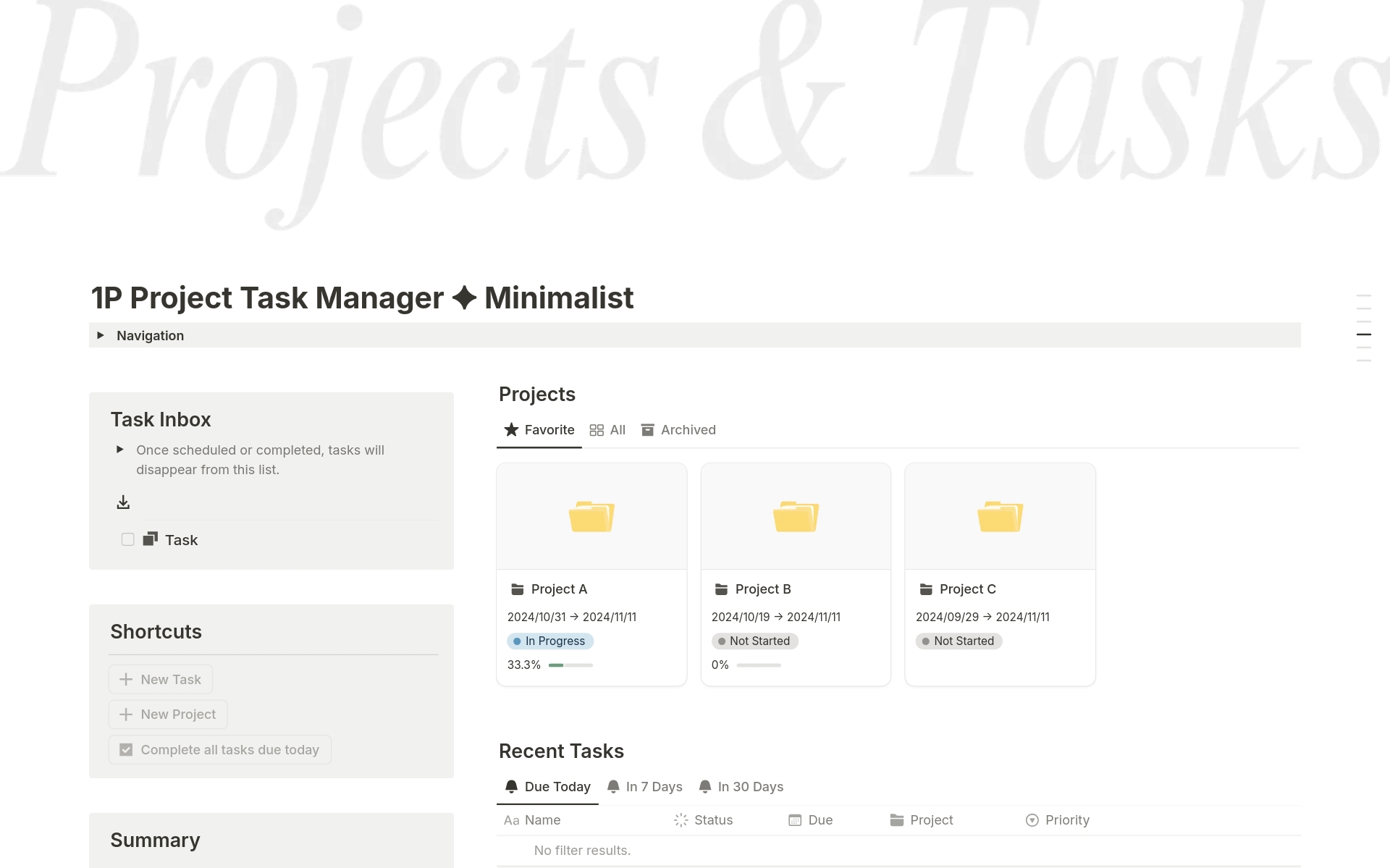Click the calendar icon on the Due column
The height and width of the screenshot is (868, 1390).
[x=793, y=819]
